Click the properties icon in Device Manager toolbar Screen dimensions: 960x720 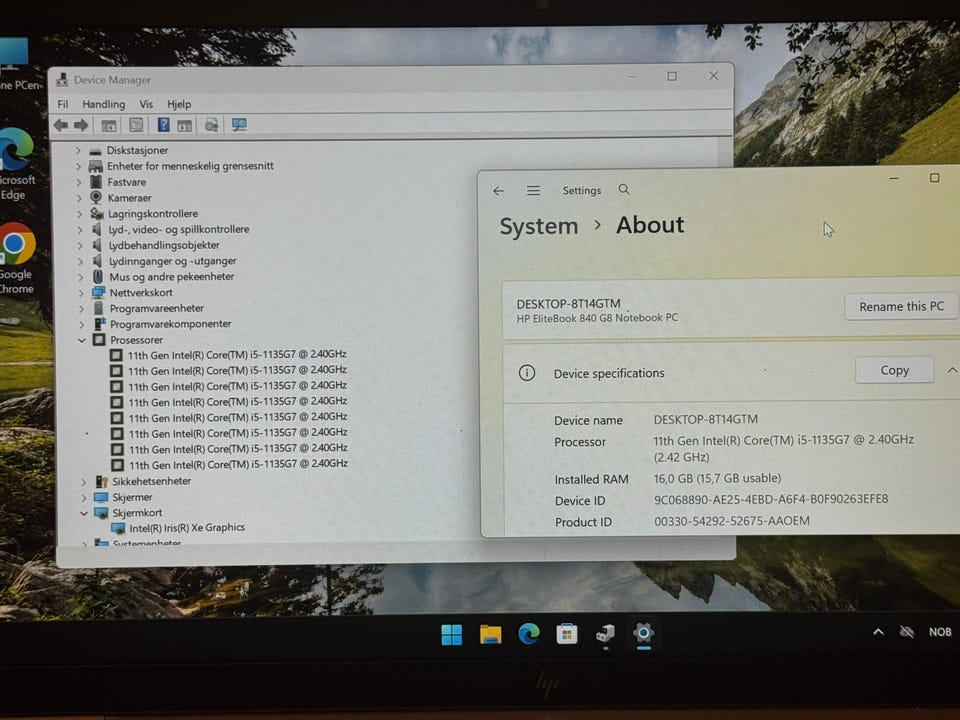[136, 125]
